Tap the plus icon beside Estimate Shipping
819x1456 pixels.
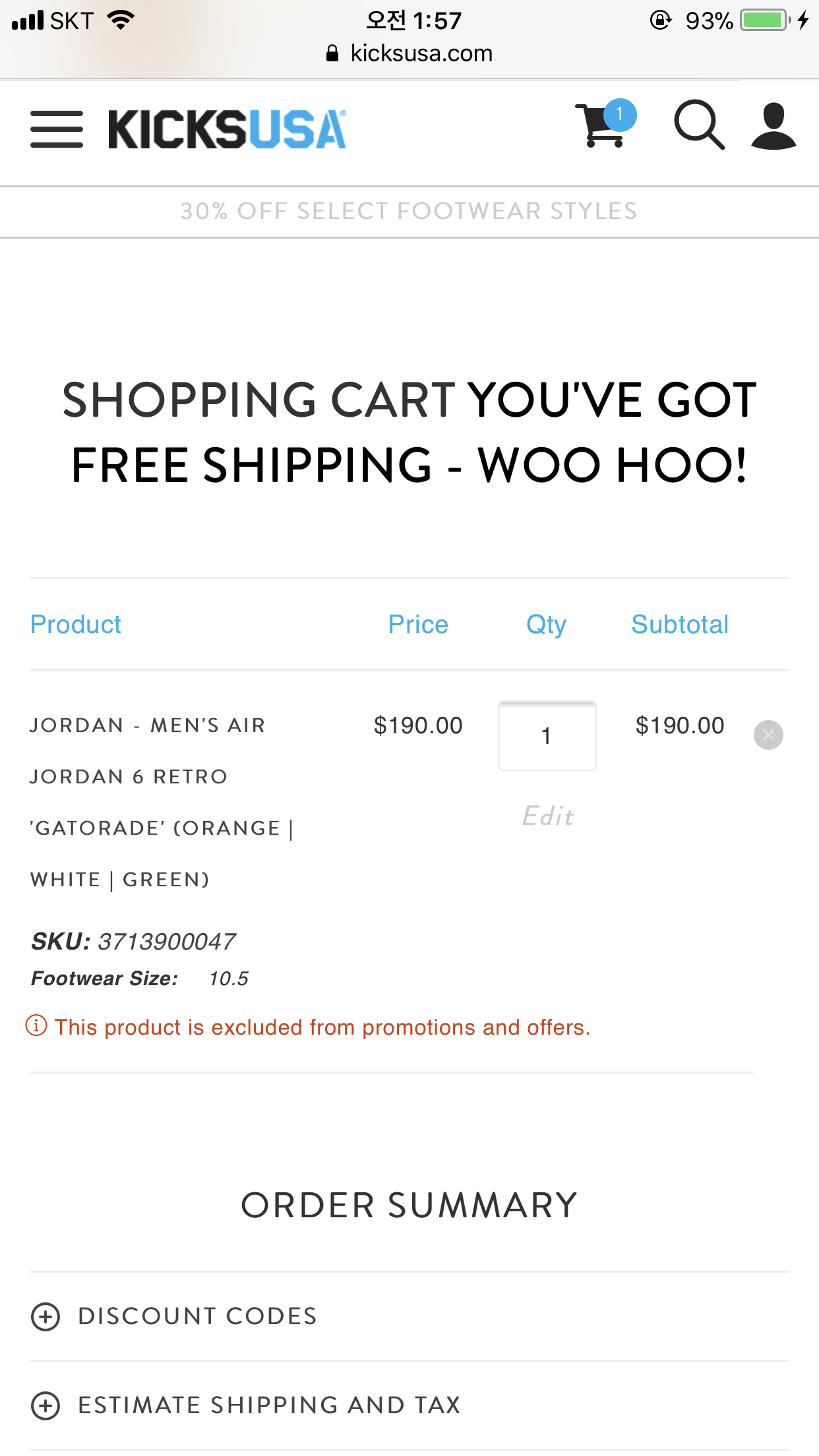point(45,1405)
